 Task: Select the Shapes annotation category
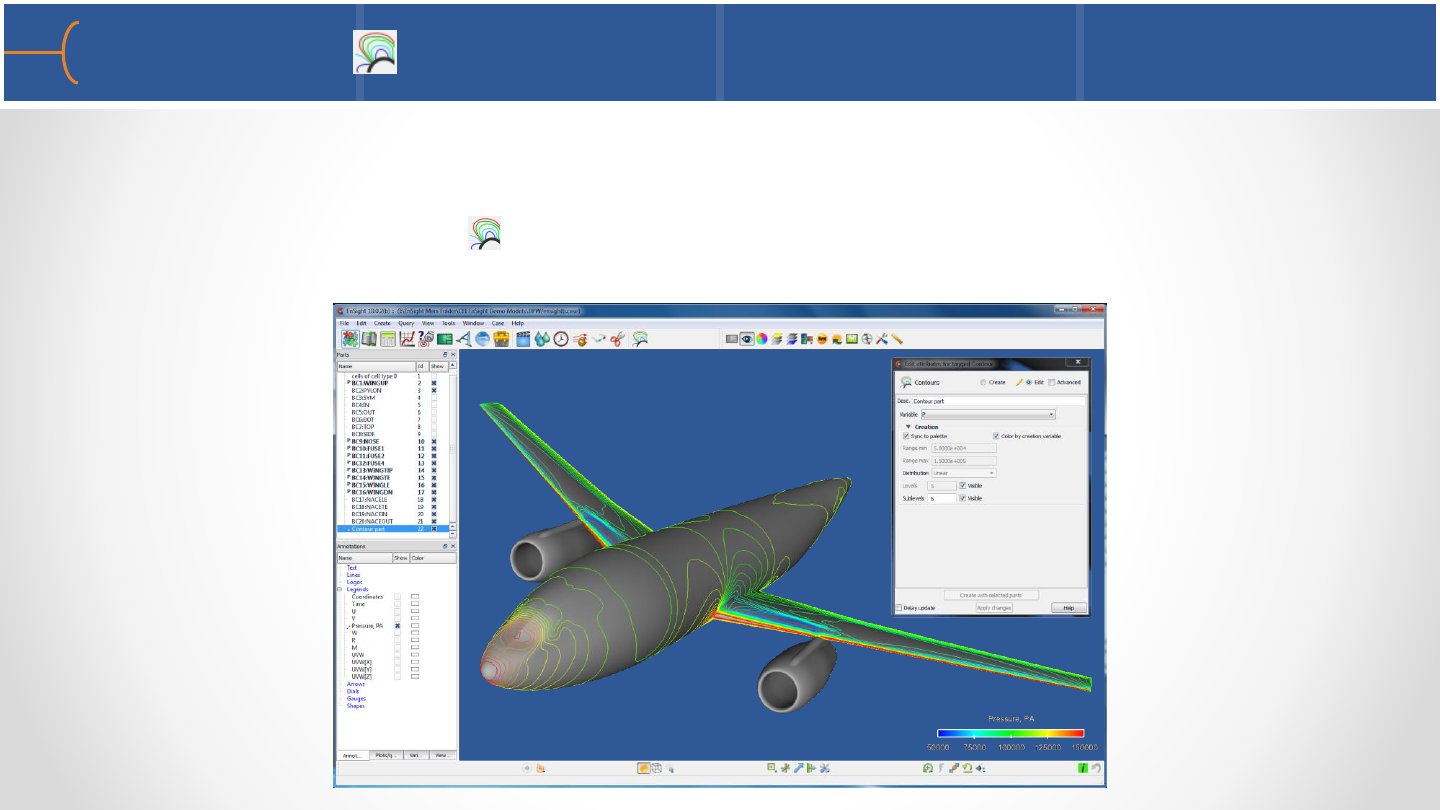356,706
